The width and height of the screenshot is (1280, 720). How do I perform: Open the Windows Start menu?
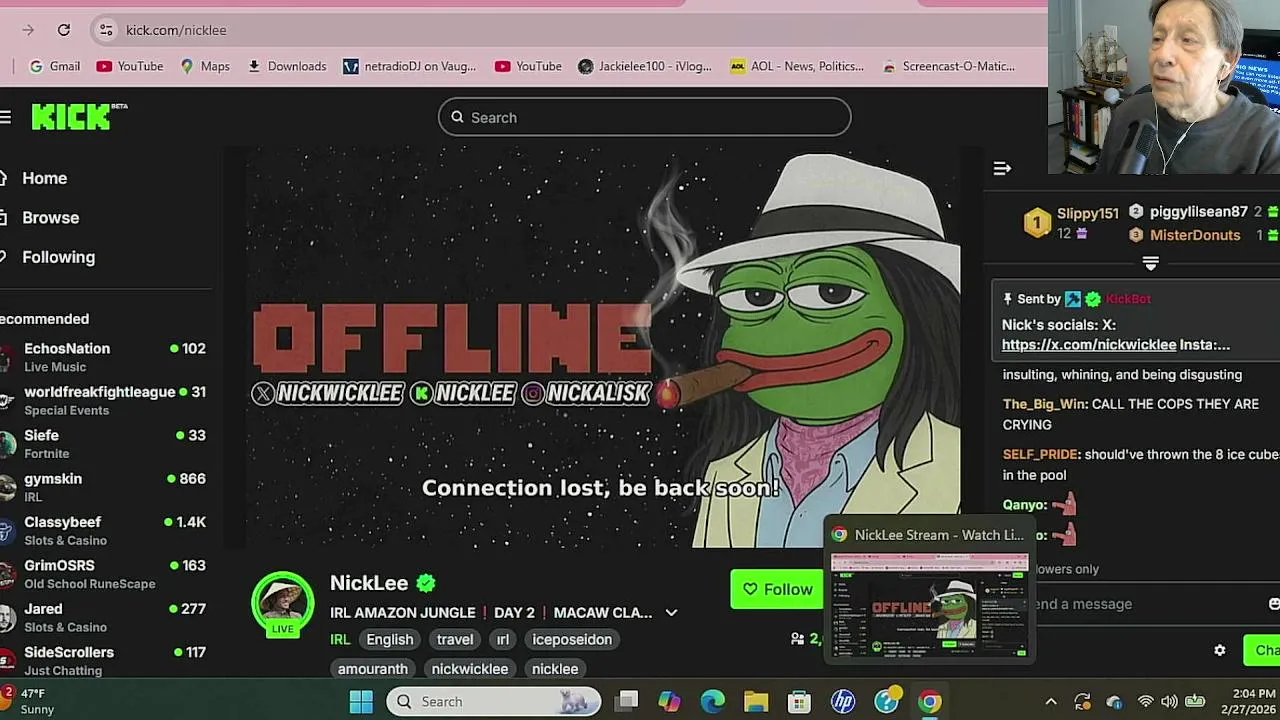pyautogui.click(x=361, y=702)
